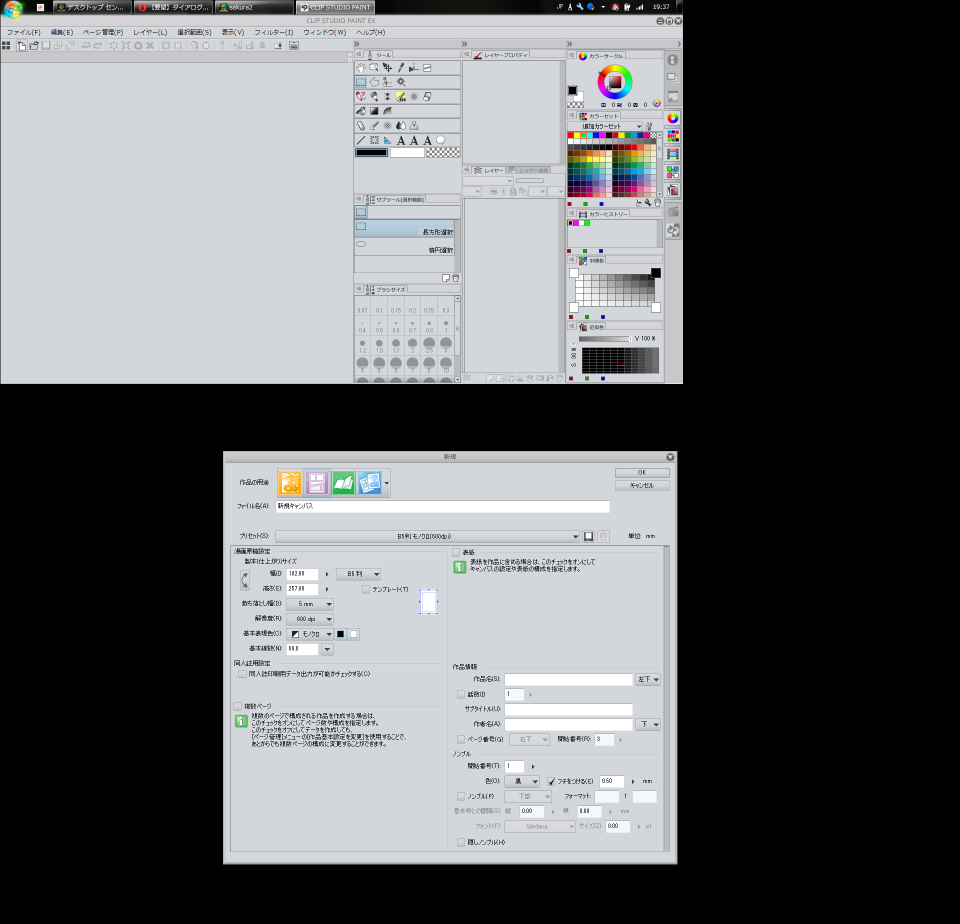Click the Redo arrow in the toolbar
The image size is (960, 924).
point(98,46)
